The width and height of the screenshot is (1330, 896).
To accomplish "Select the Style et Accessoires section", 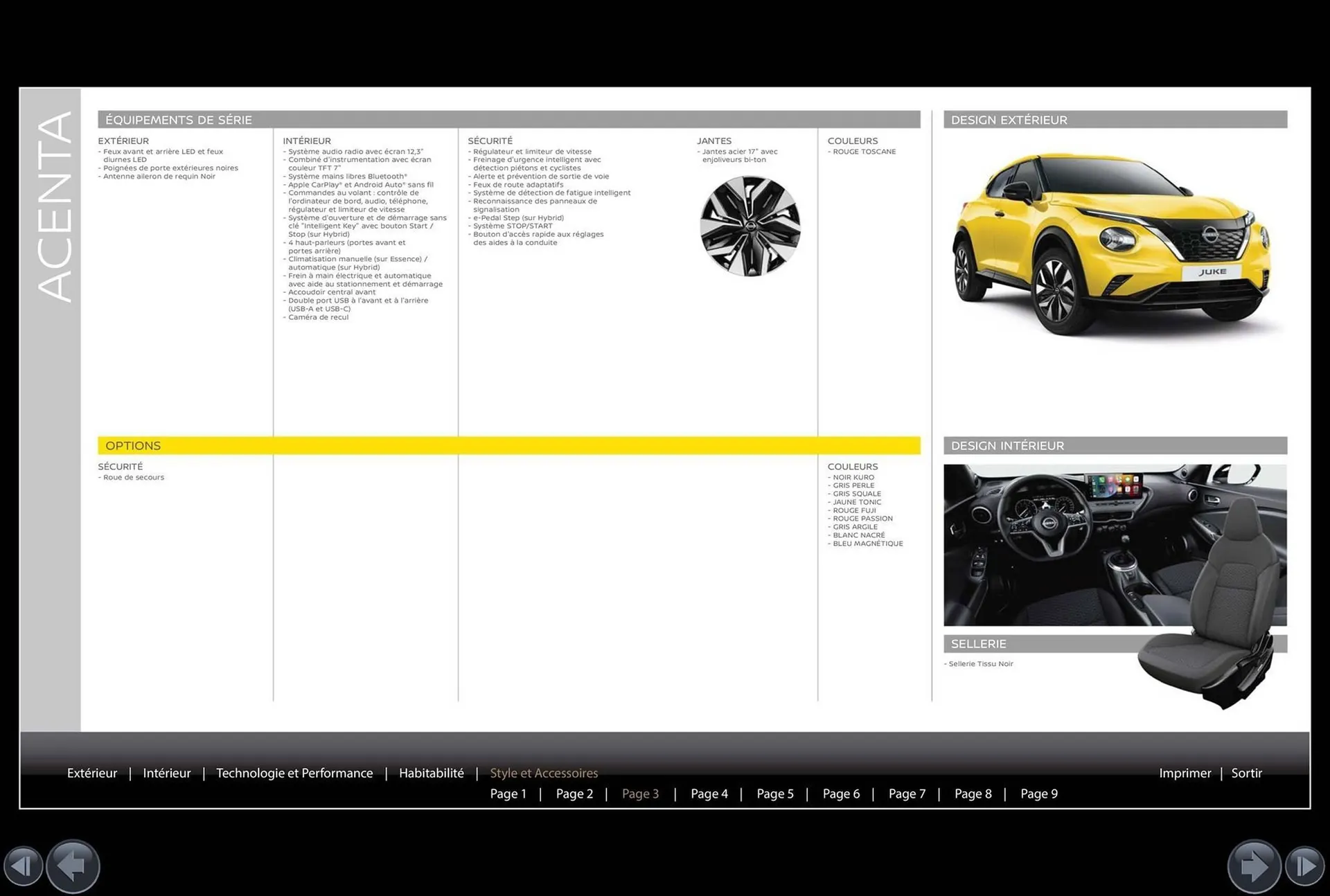I will 544,773.
